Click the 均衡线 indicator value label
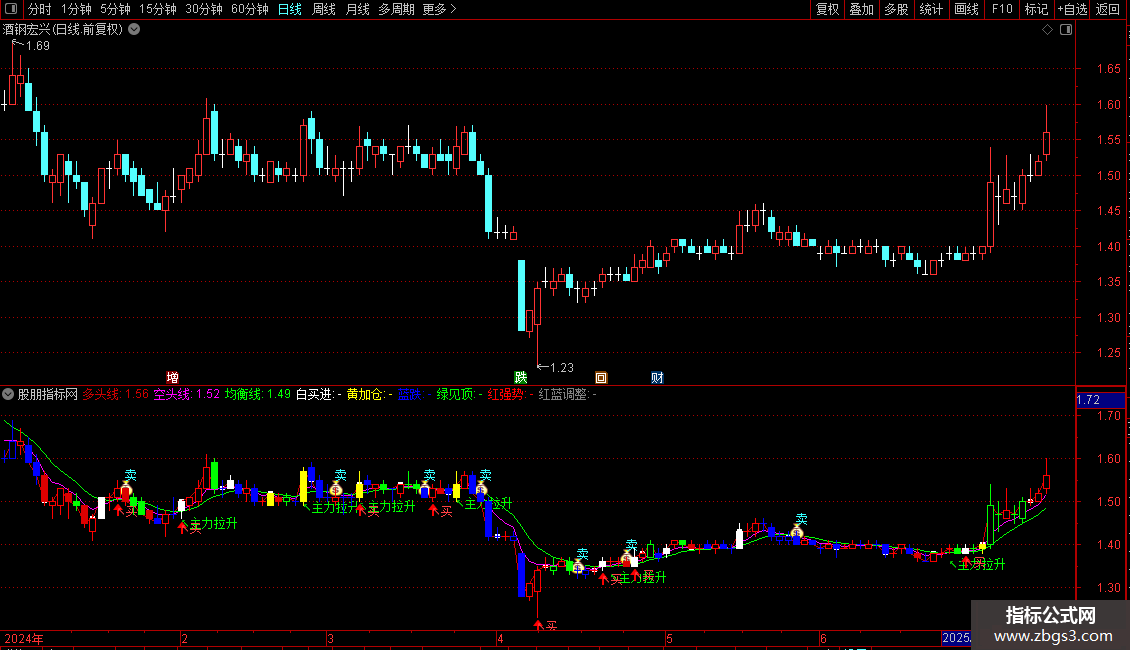The image size is (1130, 650). pyautogui.click(x=258, y=394)
